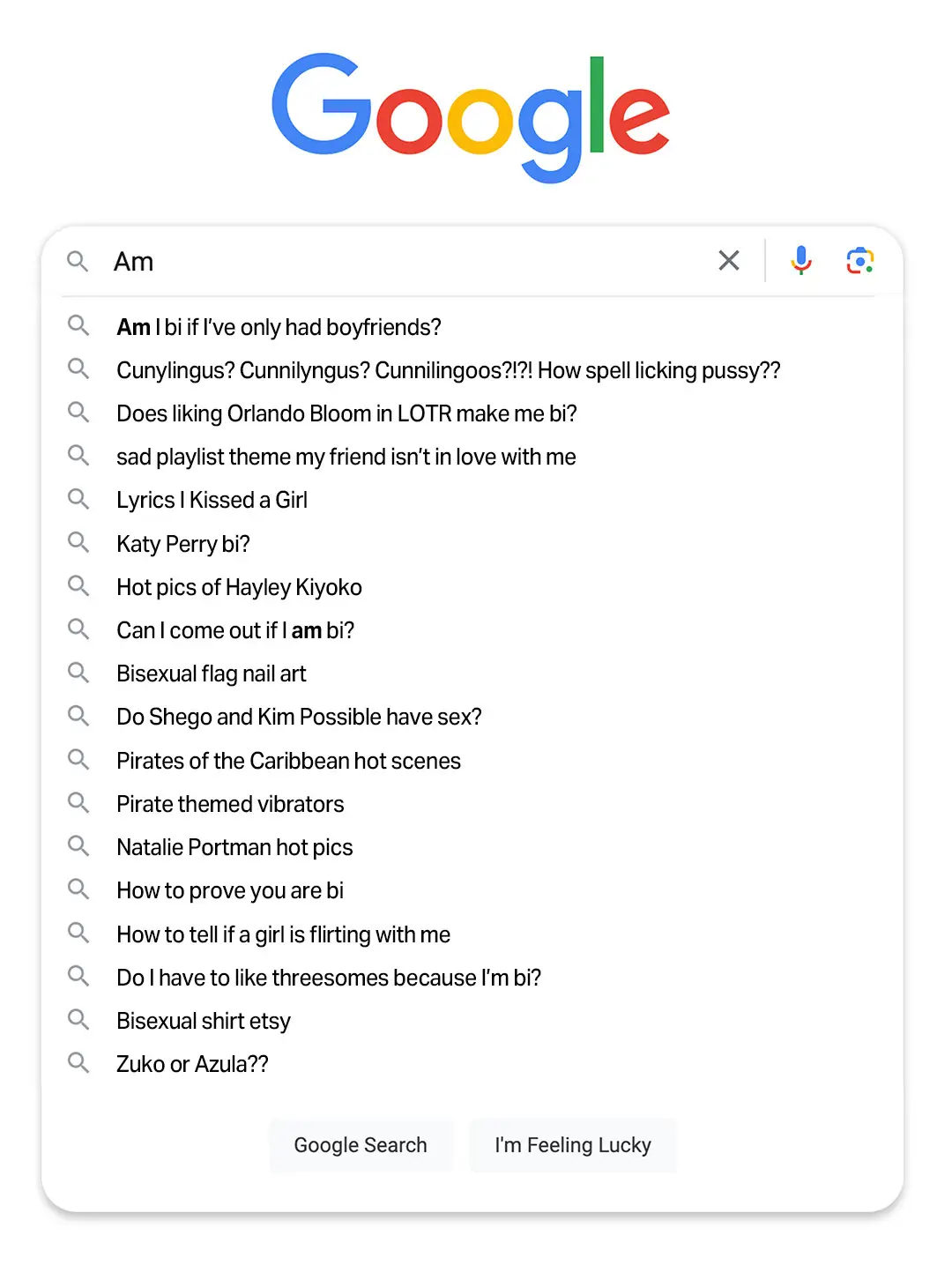Open Google Lens image search icon
The image size is (952, 1280).
point(859,261)
